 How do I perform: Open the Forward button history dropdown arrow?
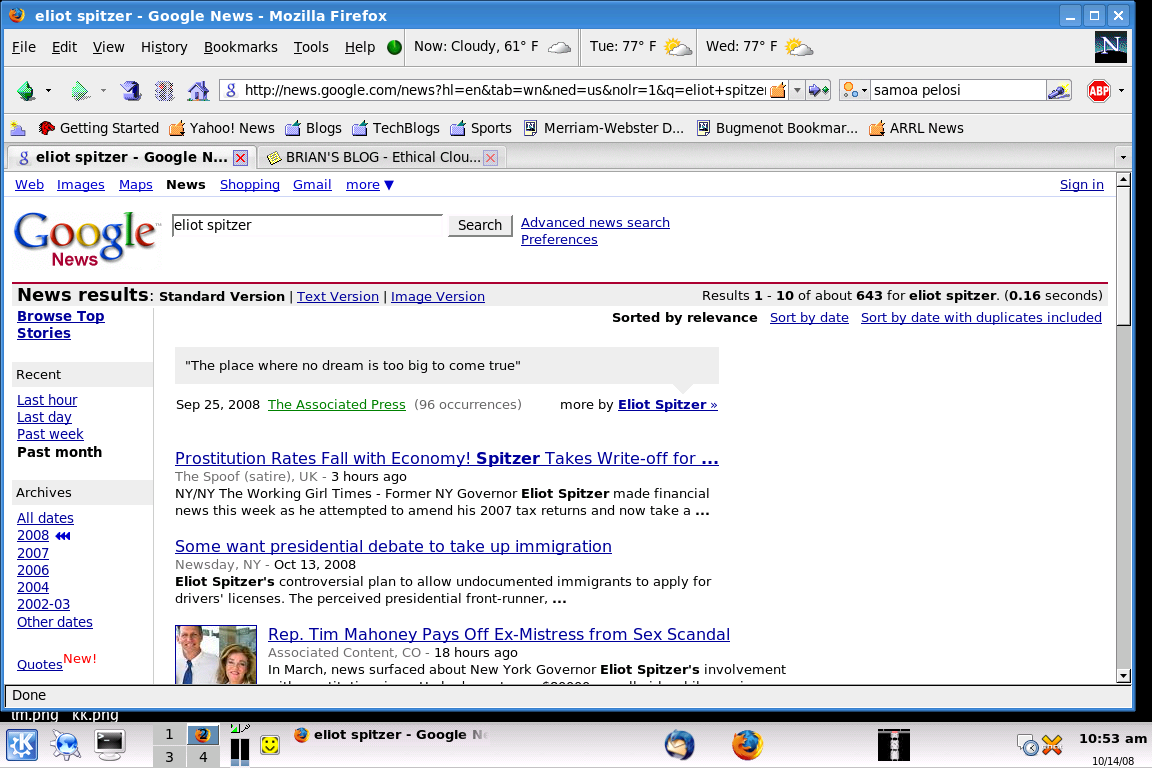103,91
